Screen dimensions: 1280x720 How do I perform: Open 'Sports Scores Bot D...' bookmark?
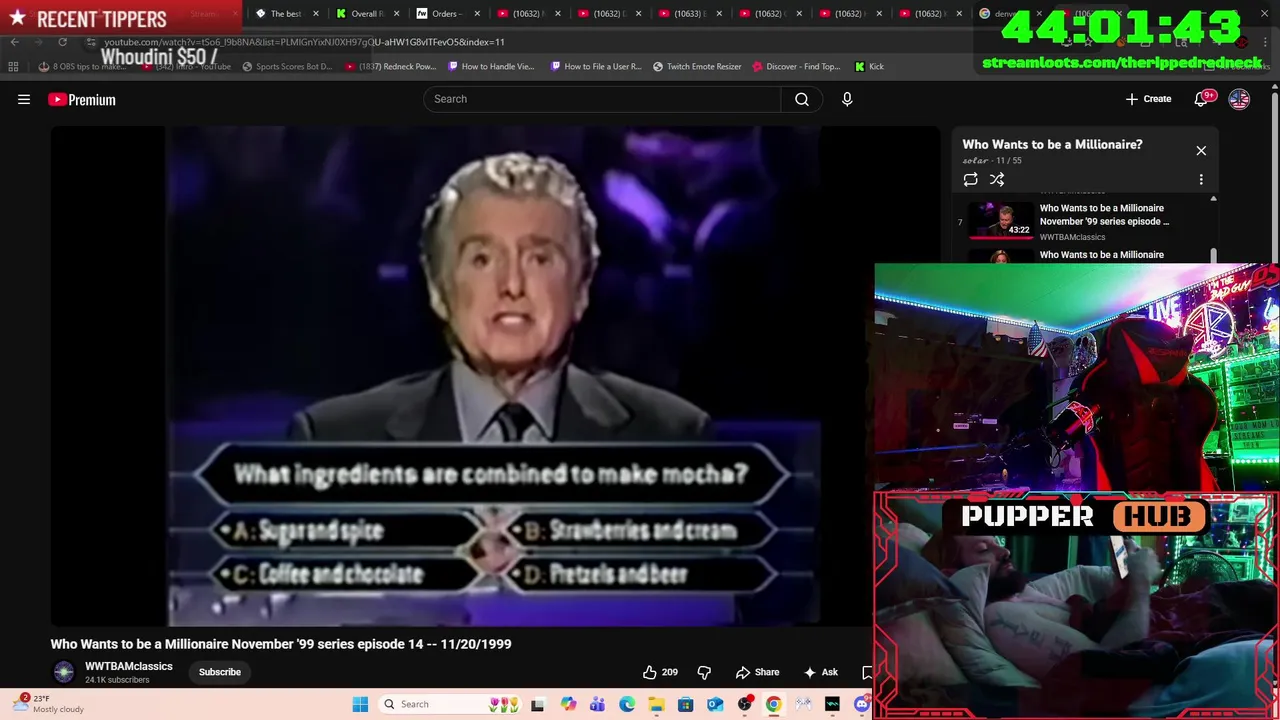[287, 67]
